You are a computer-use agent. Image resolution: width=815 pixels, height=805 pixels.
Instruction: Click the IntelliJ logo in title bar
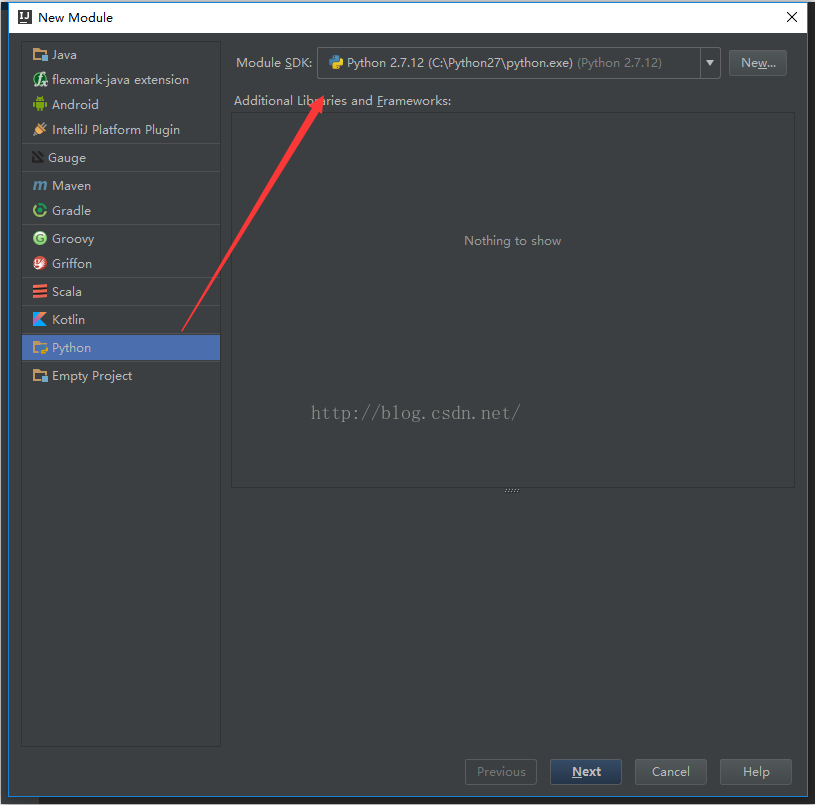24,17
